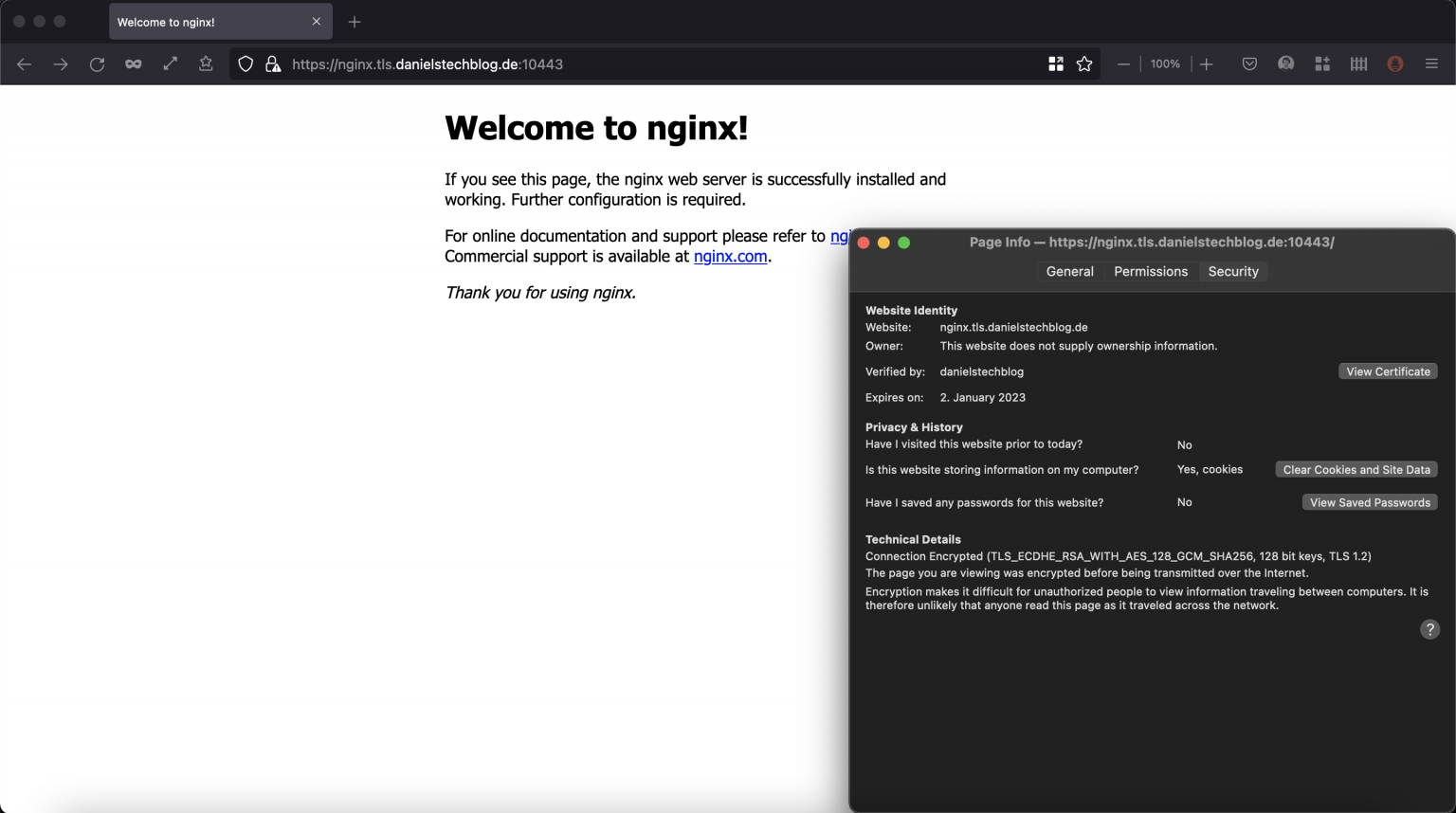The image size is (1456, 813).
Task: Click the padlock connection security icon
Action: [x=273, y=63]
